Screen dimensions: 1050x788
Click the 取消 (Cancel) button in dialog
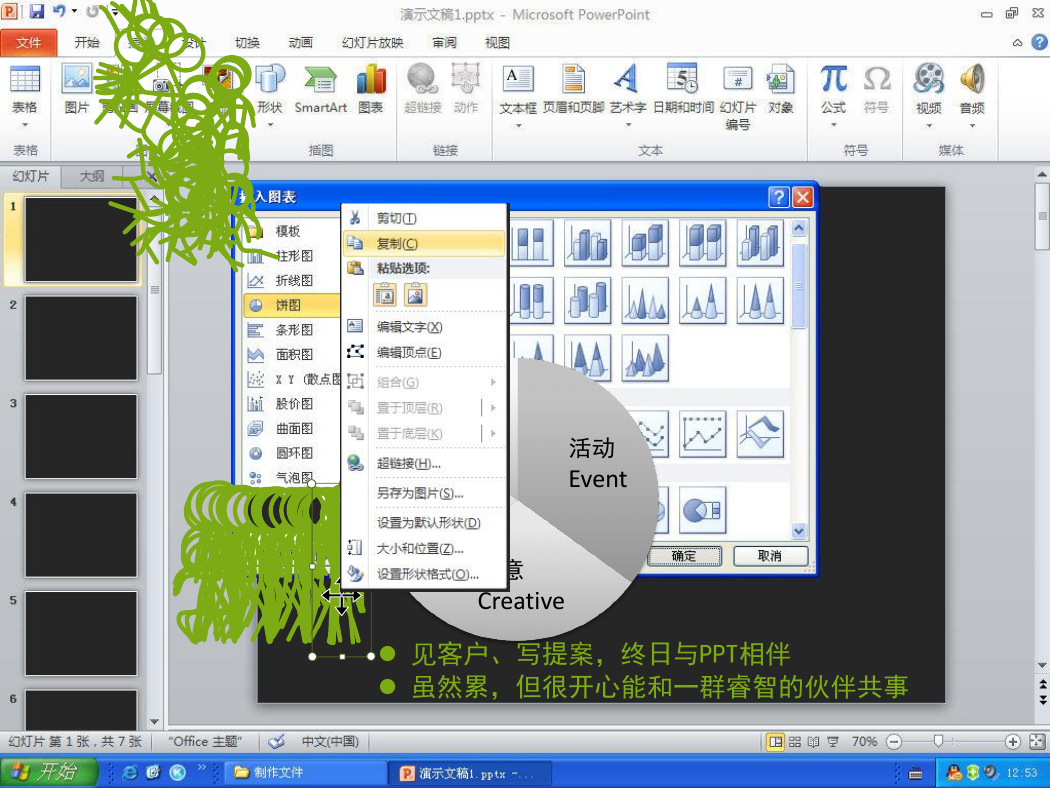click(x=769, y=556)
